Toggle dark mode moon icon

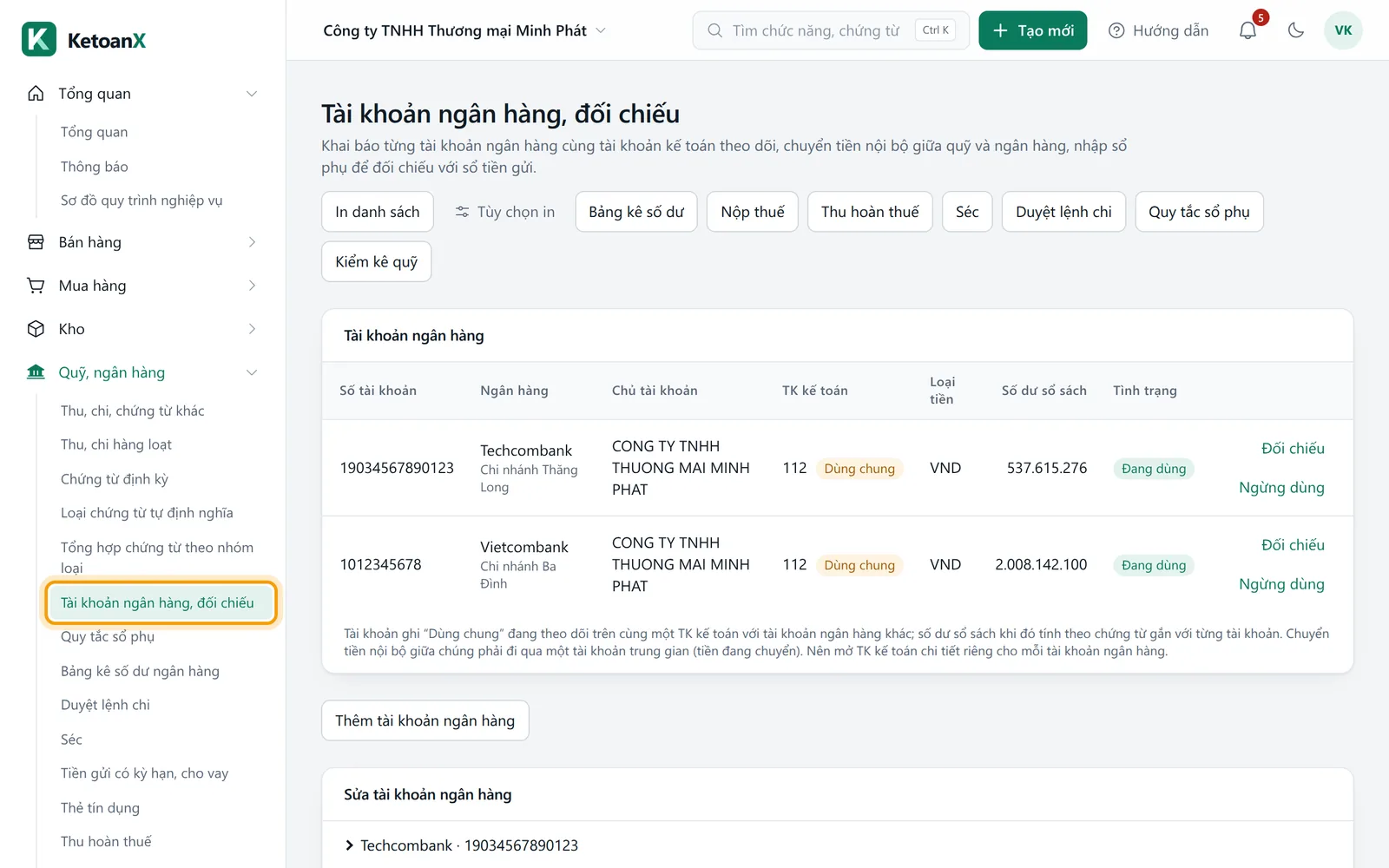(1296, 30)
